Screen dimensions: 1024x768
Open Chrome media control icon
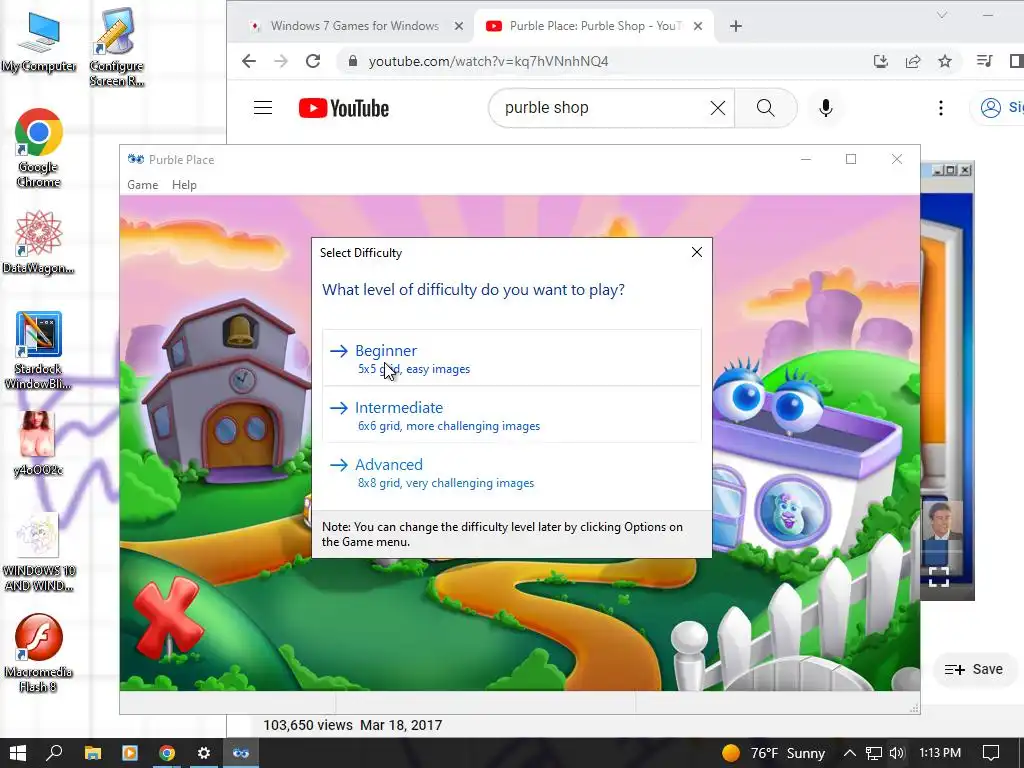pyautogui.click(x=985, y=61)
